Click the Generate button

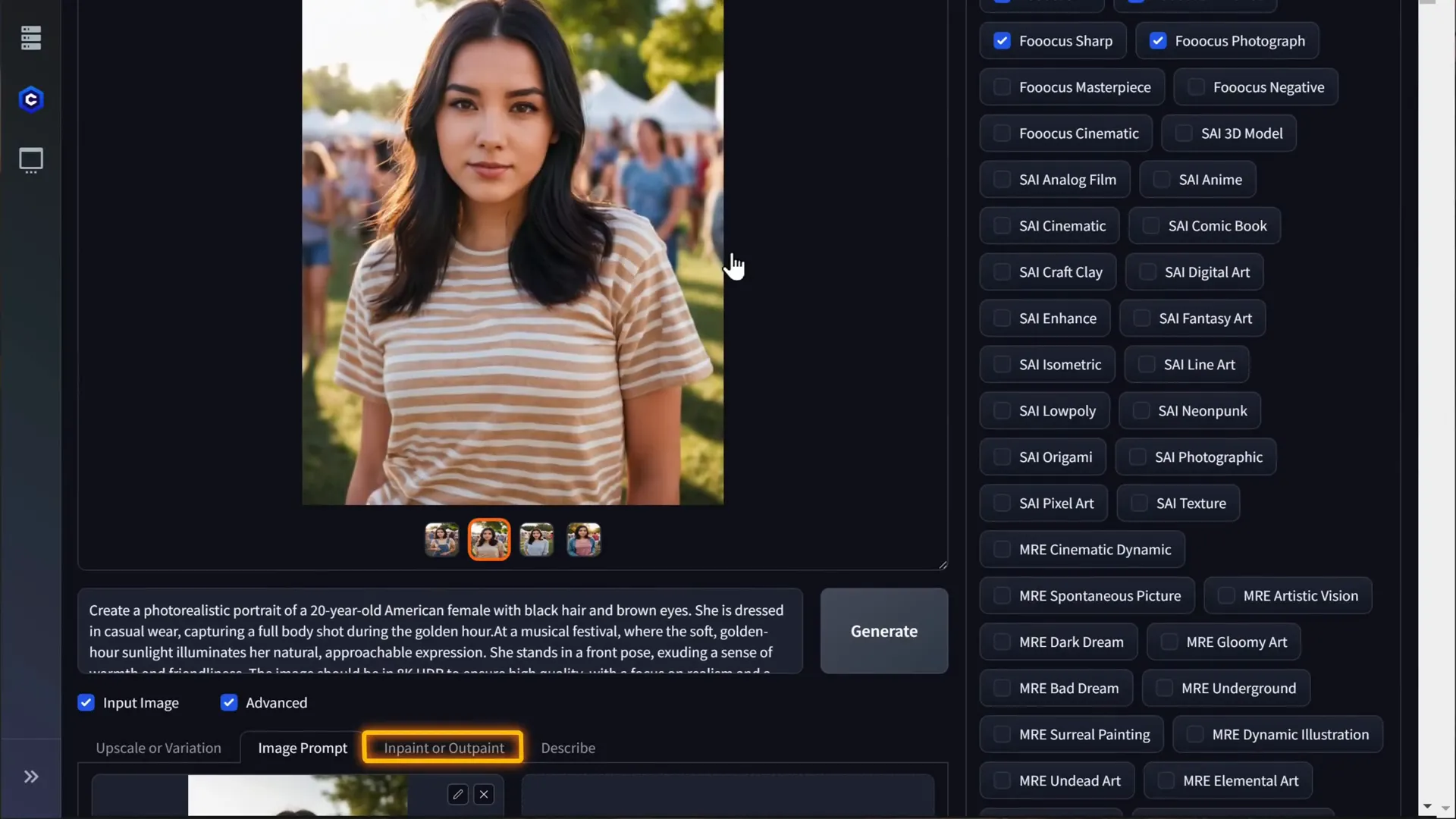pyautogui.click(x=884, y=631)
